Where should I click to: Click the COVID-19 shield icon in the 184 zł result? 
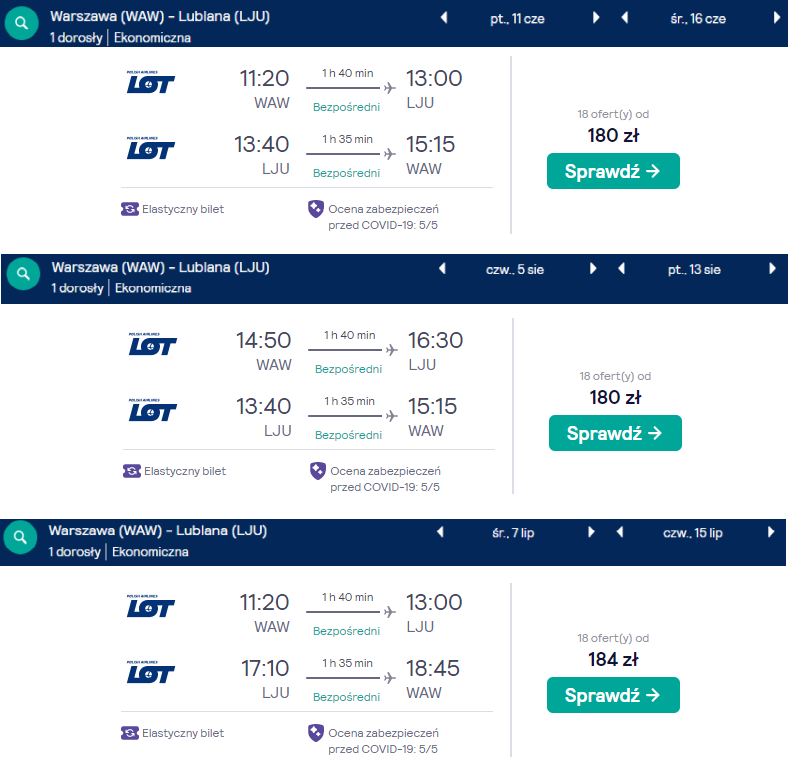(316, 733)
